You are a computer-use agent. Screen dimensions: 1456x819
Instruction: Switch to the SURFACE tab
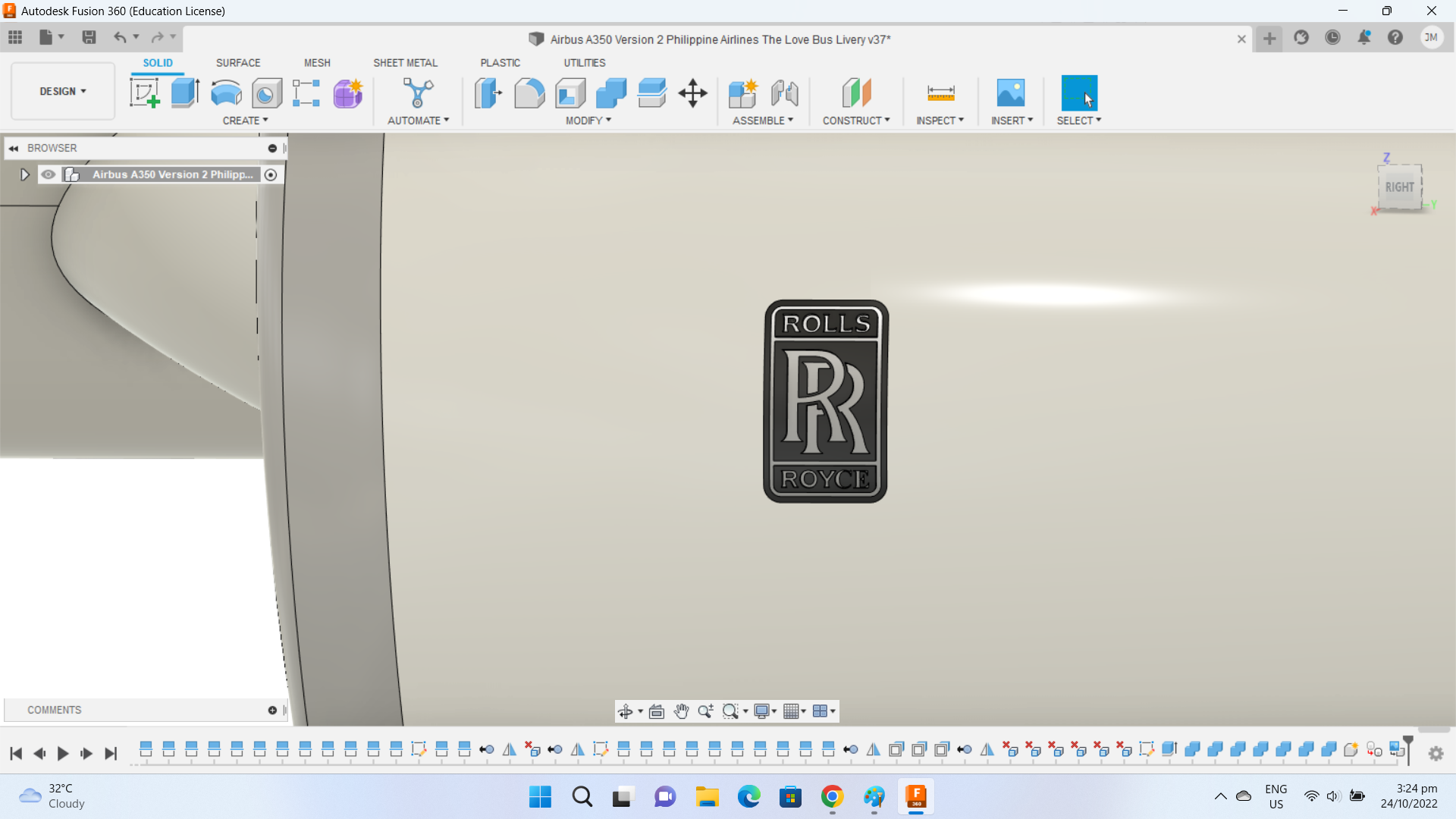238,63
